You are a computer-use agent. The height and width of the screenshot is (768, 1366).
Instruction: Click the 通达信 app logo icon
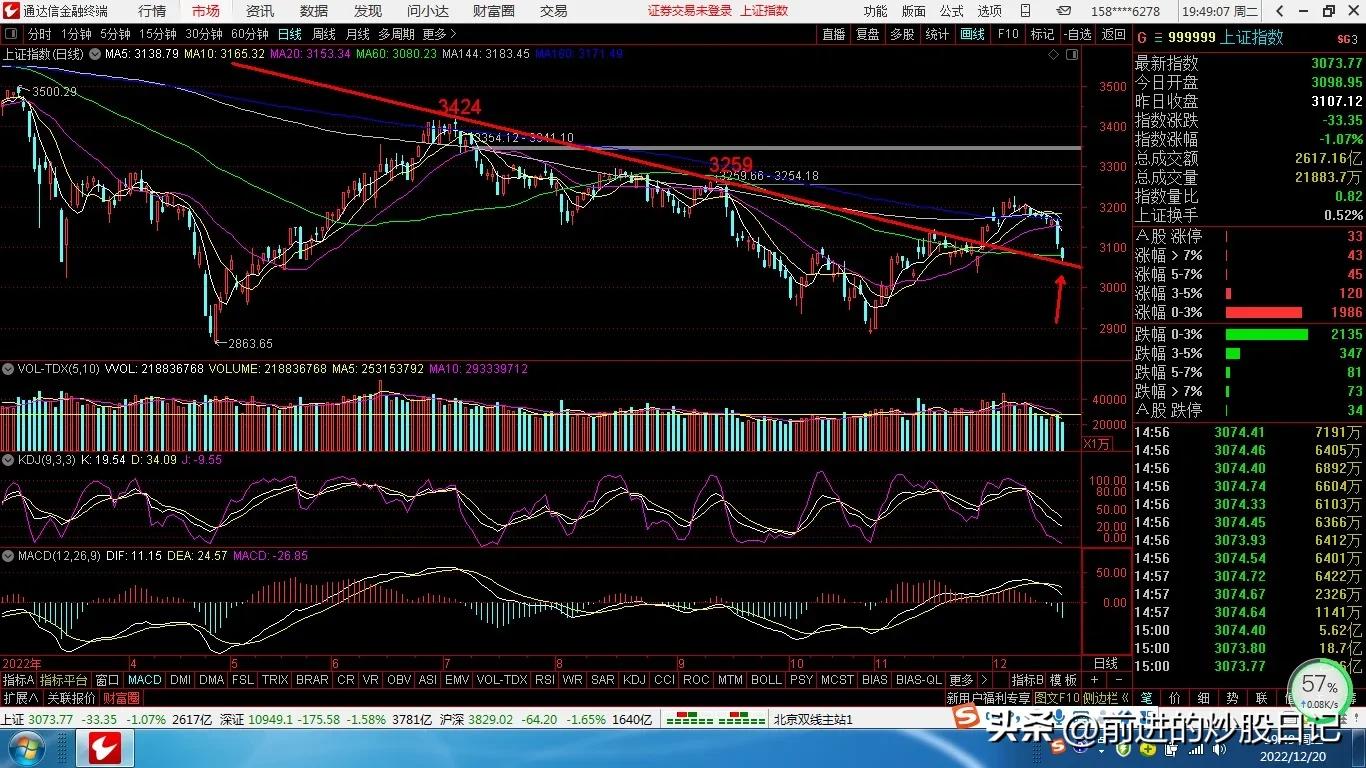click(x=11, y=11)
